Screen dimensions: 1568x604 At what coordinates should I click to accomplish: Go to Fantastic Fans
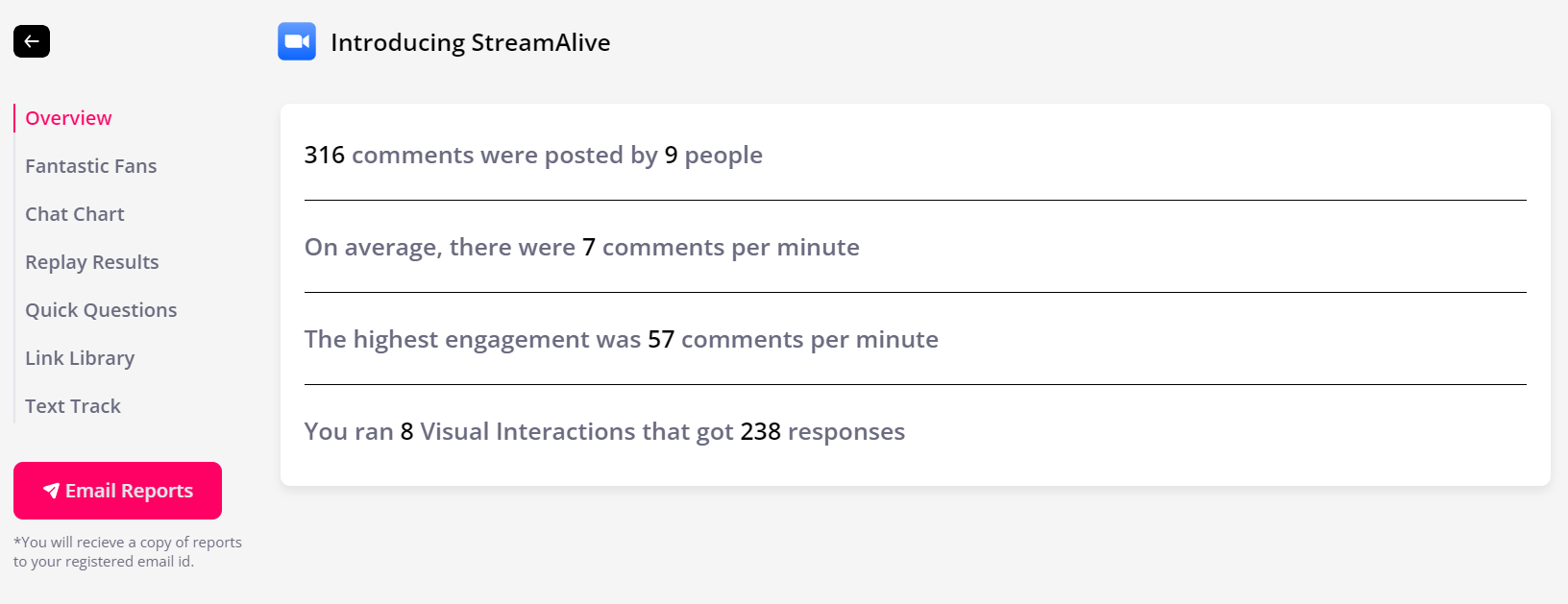[x=91, y=166]
